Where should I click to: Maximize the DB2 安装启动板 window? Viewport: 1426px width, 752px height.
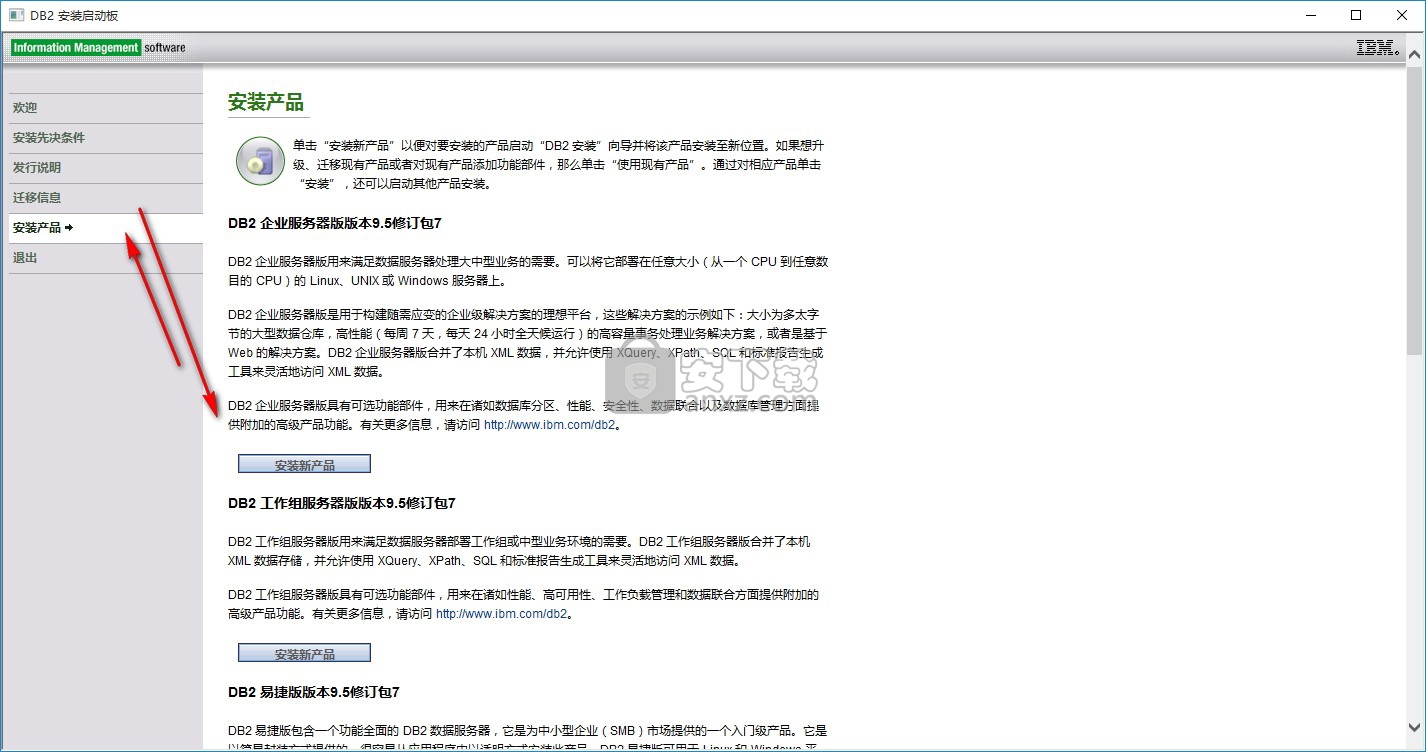[x=1356, y=15]
